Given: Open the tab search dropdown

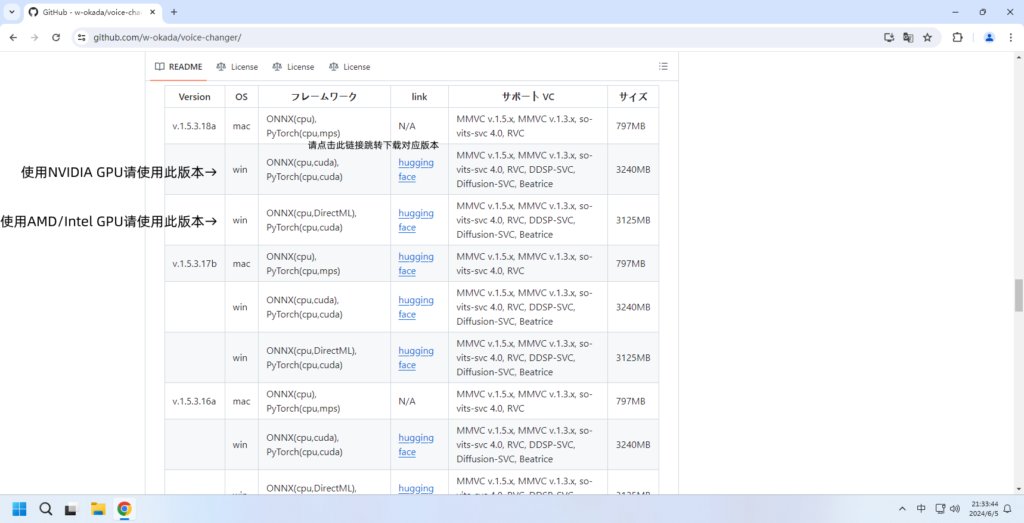Looking at the screenshot, I should (11, 12).
